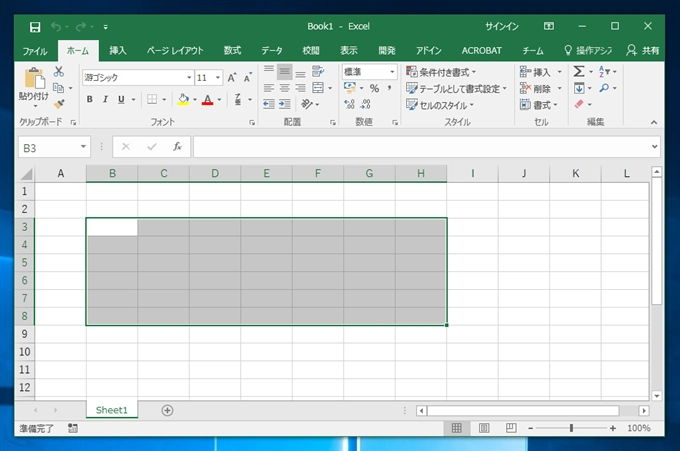This screenshot has width=680, height=451.
Task: Open 条件付き書式 menu
Action: [441, 72]
